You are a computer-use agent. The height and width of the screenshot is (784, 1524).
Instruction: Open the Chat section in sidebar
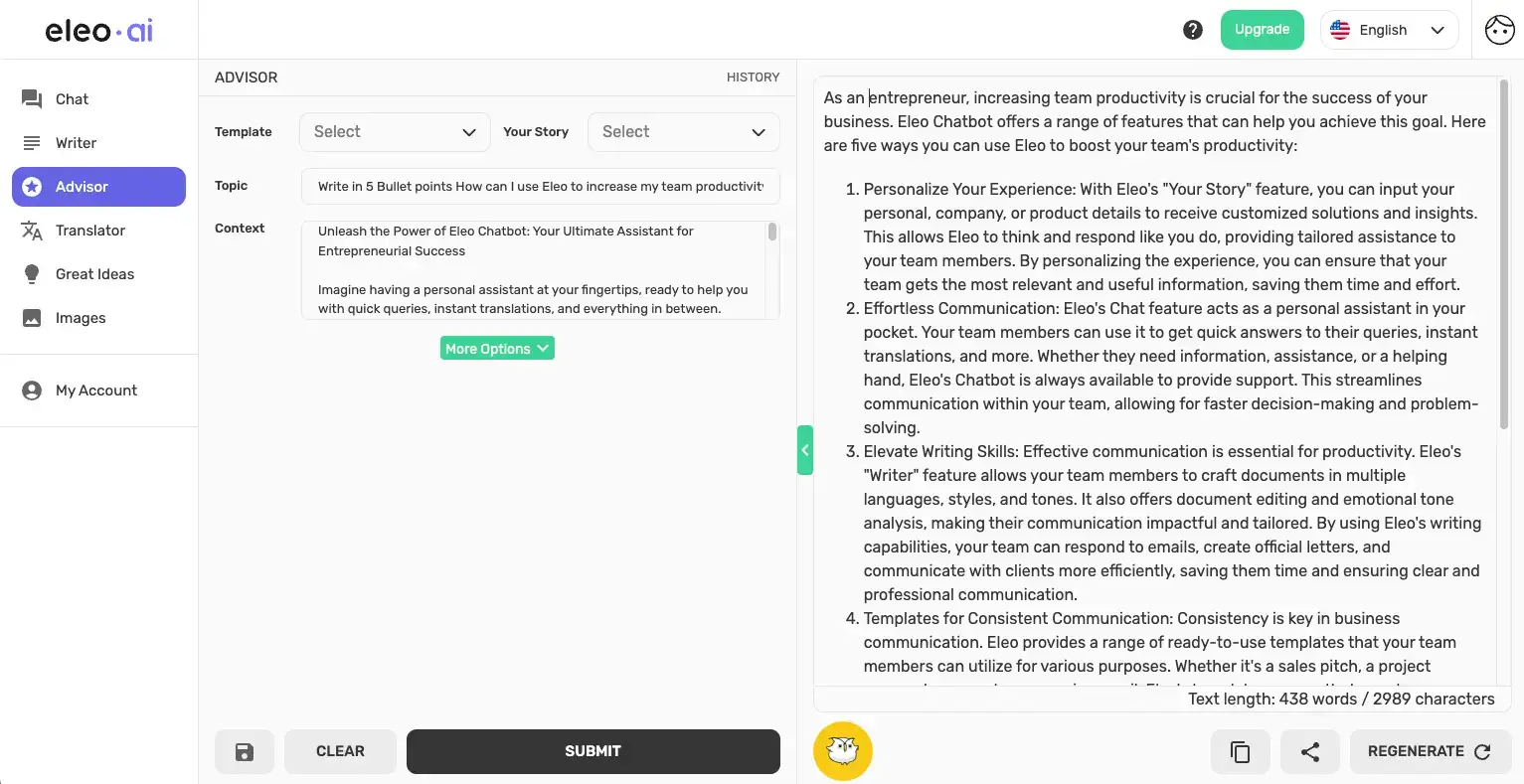pyautogui.click(x=71, y=98)
